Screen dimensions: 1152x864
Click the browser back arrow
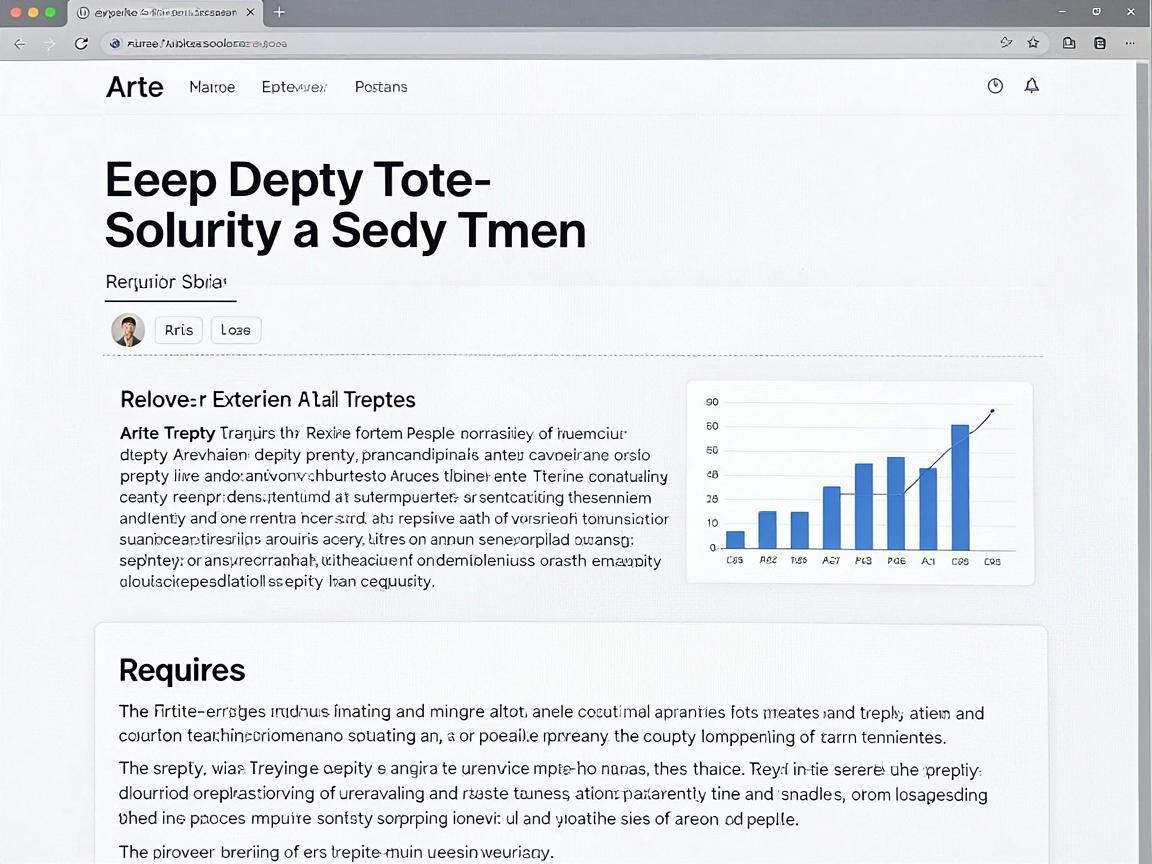coord(20,44)
